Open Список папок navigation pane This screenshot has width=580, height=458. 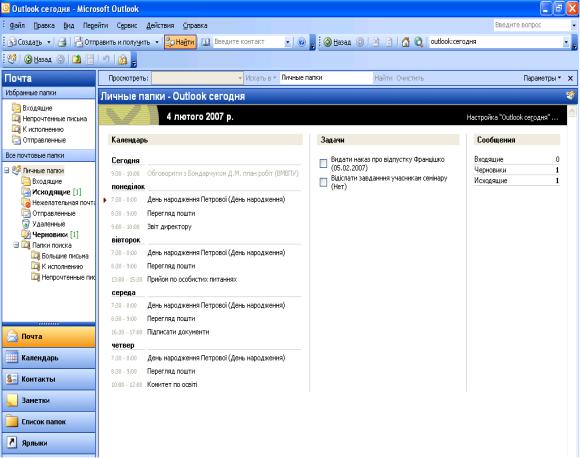49,422
